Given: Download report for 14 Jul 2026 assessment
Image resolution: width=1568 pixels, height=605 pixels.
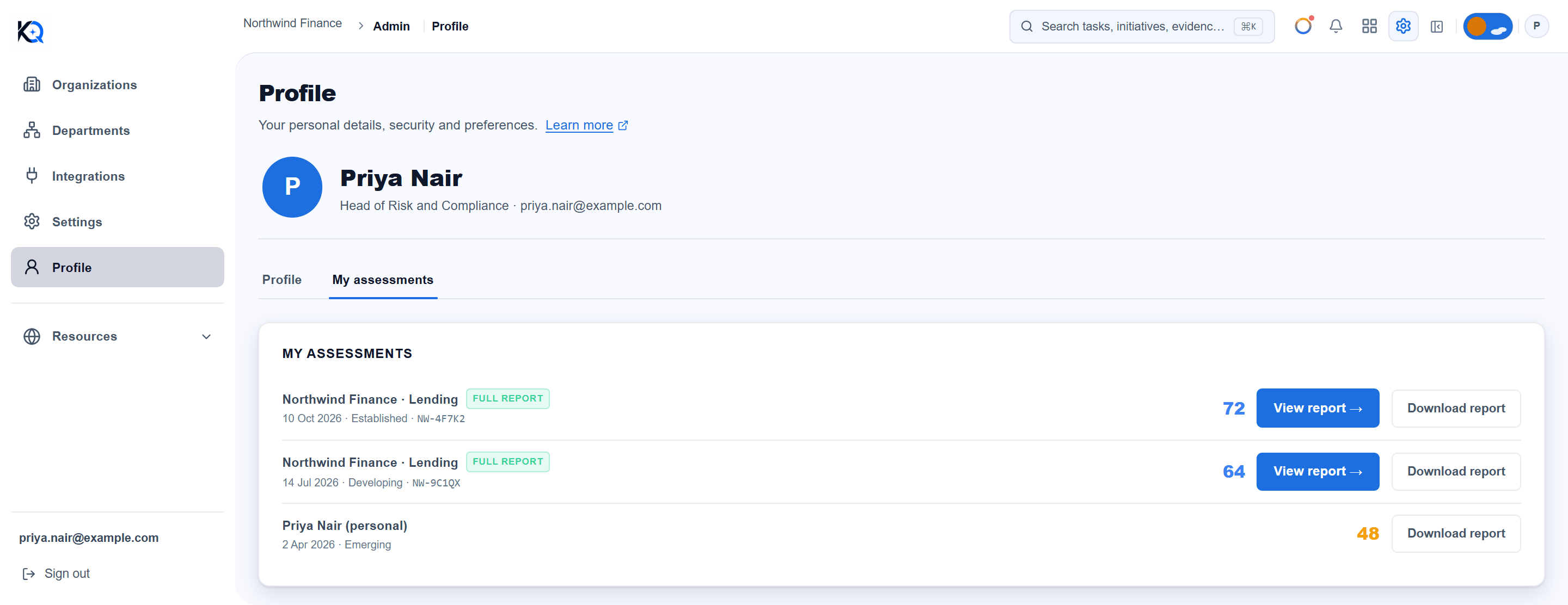Looking at the screenshot, I should (x=1456, y=471).
